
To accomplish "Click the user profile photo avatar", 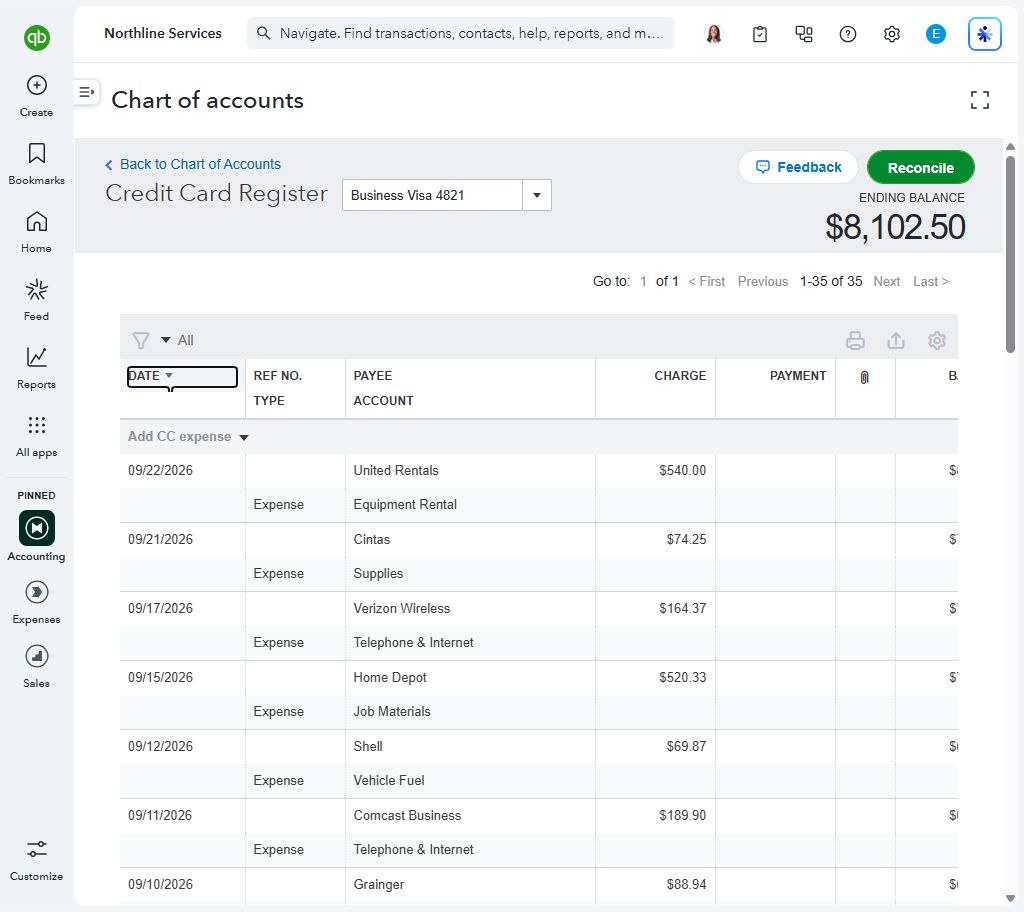I will pos(714,33).
